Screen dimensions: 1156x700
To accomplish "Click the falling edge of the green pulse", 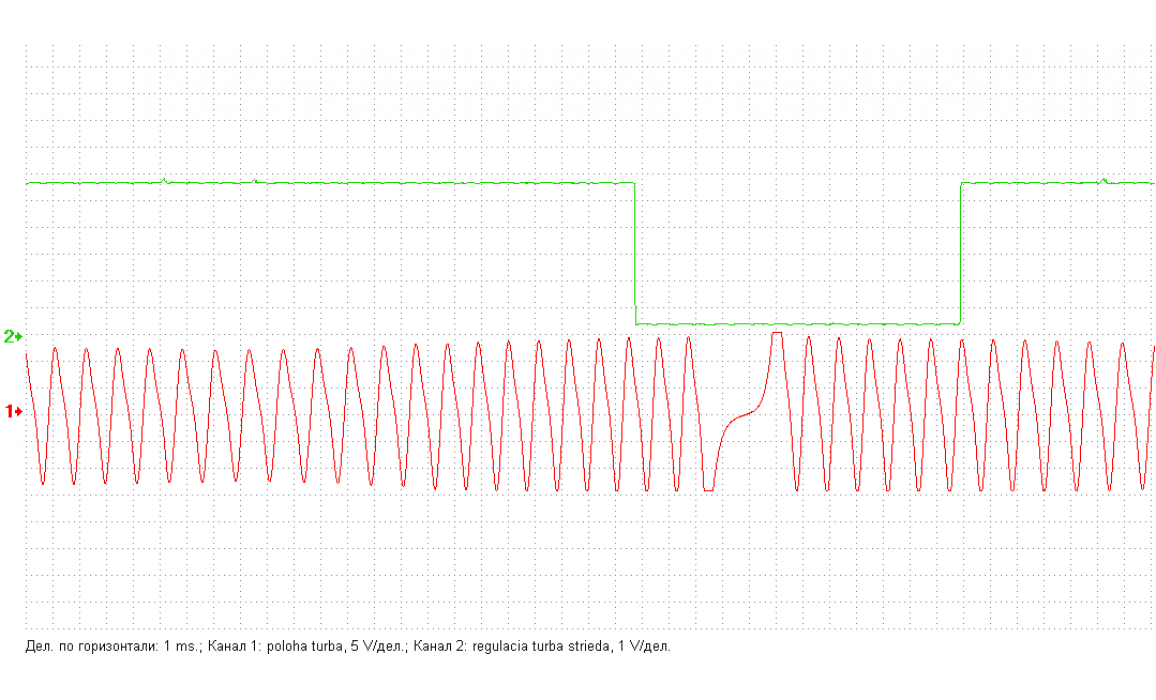I will pyautogui.click(x=635, y=253).
